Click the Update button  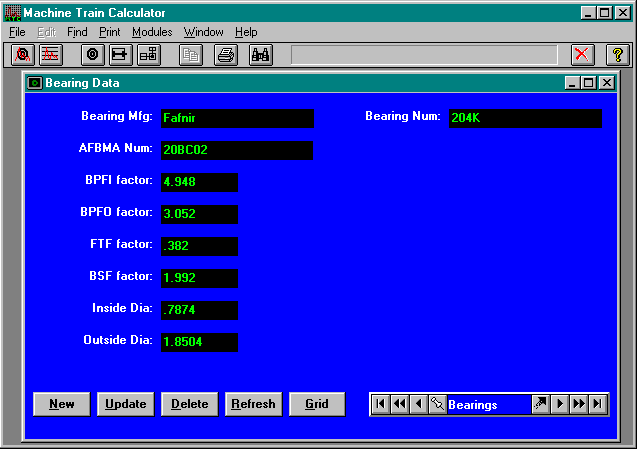click(126, 404)
